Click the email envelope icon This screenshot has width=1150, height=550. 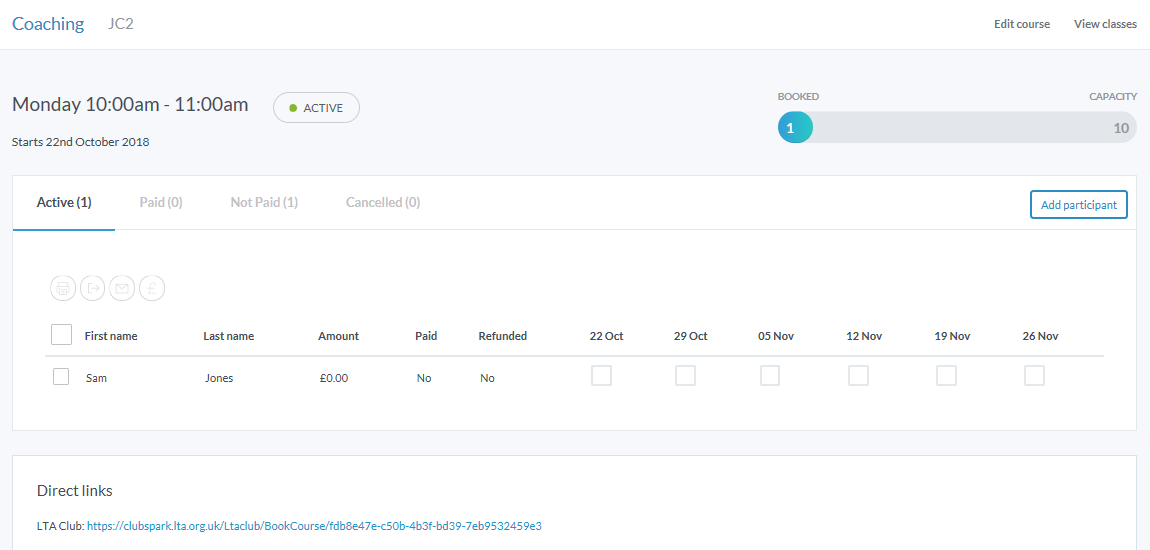[x=122, y=288]
